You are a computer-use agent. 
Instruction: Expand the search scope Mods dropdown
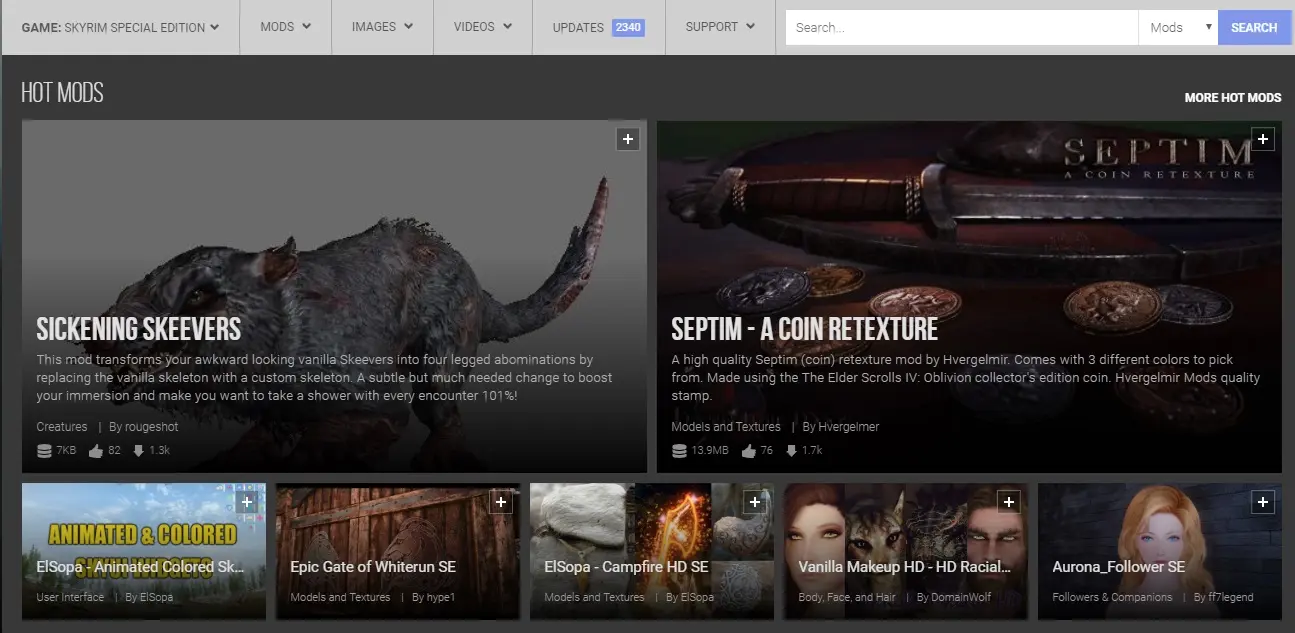(x=1178, y=28)
